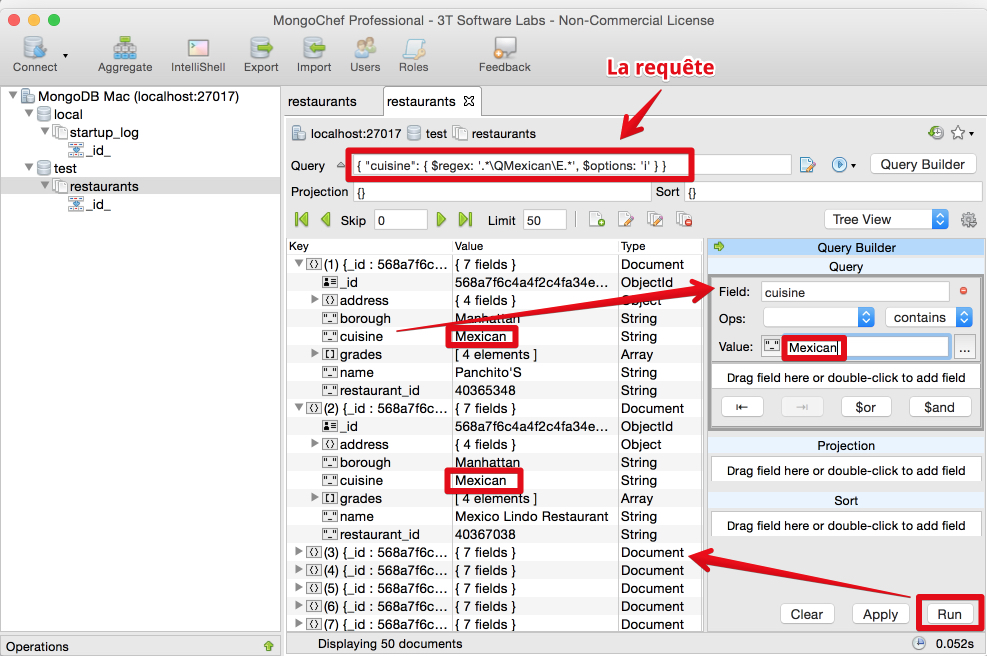Click the ellipsis button beside Value
Image resolution: width=987 pixels, height=656 pixels.
(964, 346)
